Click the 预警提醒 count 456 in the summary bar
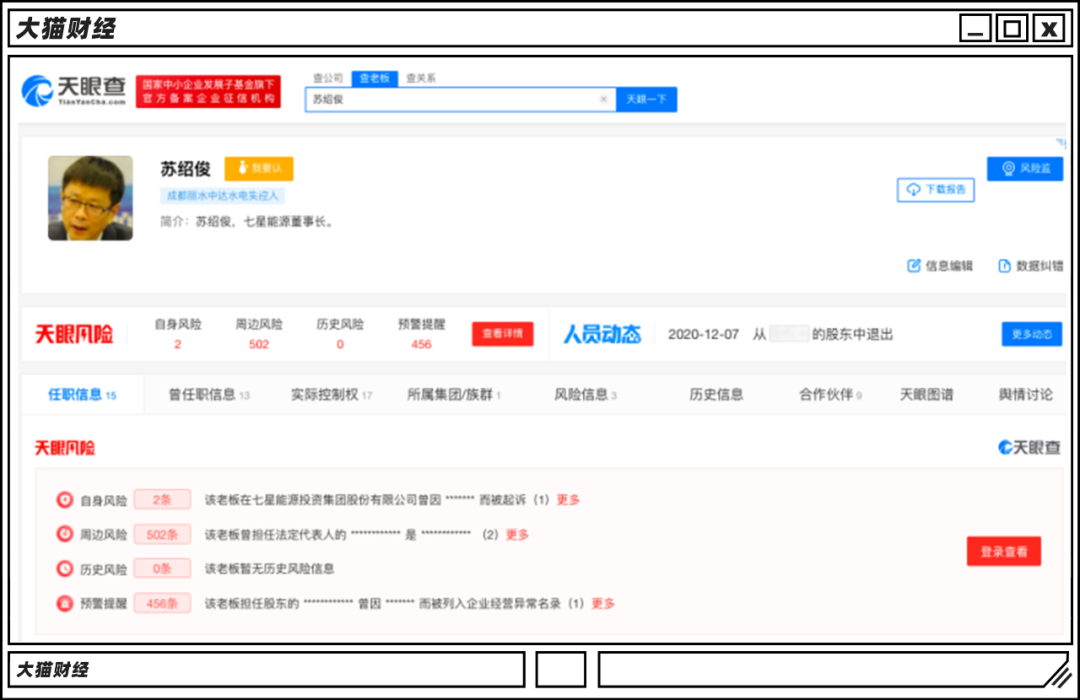Viewport: 1080px width, 700px height. [422, 344]
